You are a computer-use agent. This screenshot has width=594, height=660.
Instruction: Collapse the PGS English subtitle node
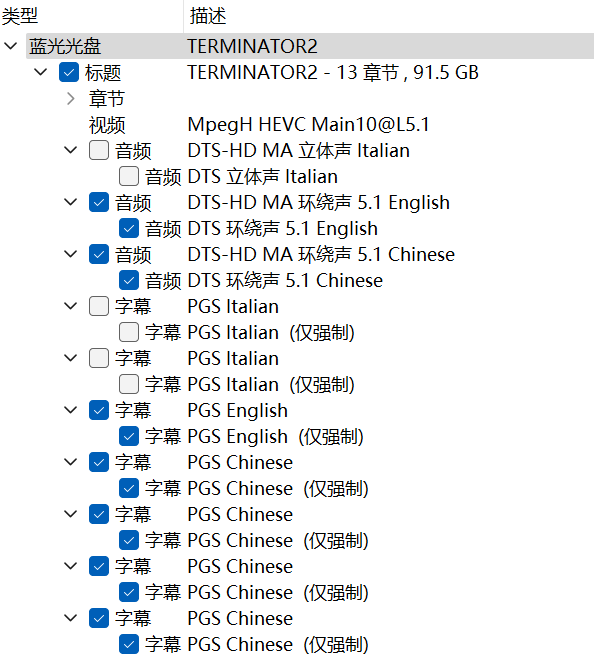70,410
